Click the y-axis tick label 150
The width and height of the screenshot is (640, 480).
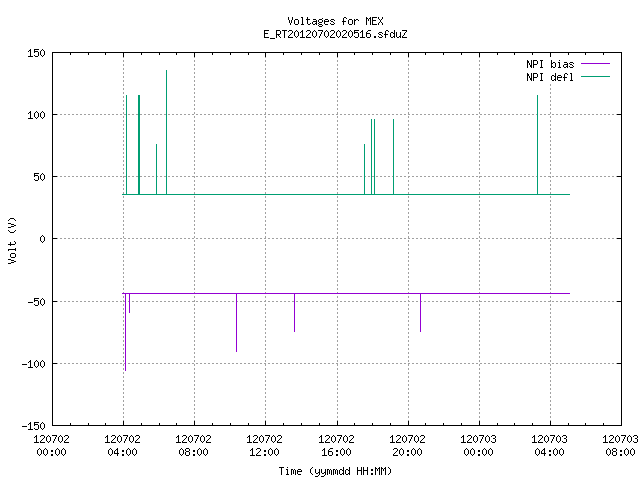pos(36,53)
